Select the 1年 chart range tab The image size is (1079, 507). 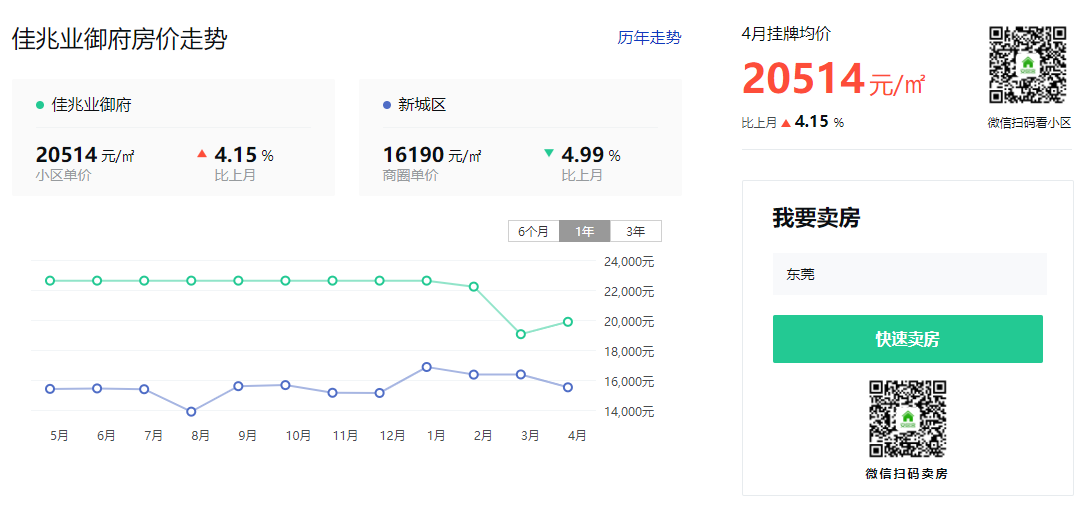click(585, 232)
